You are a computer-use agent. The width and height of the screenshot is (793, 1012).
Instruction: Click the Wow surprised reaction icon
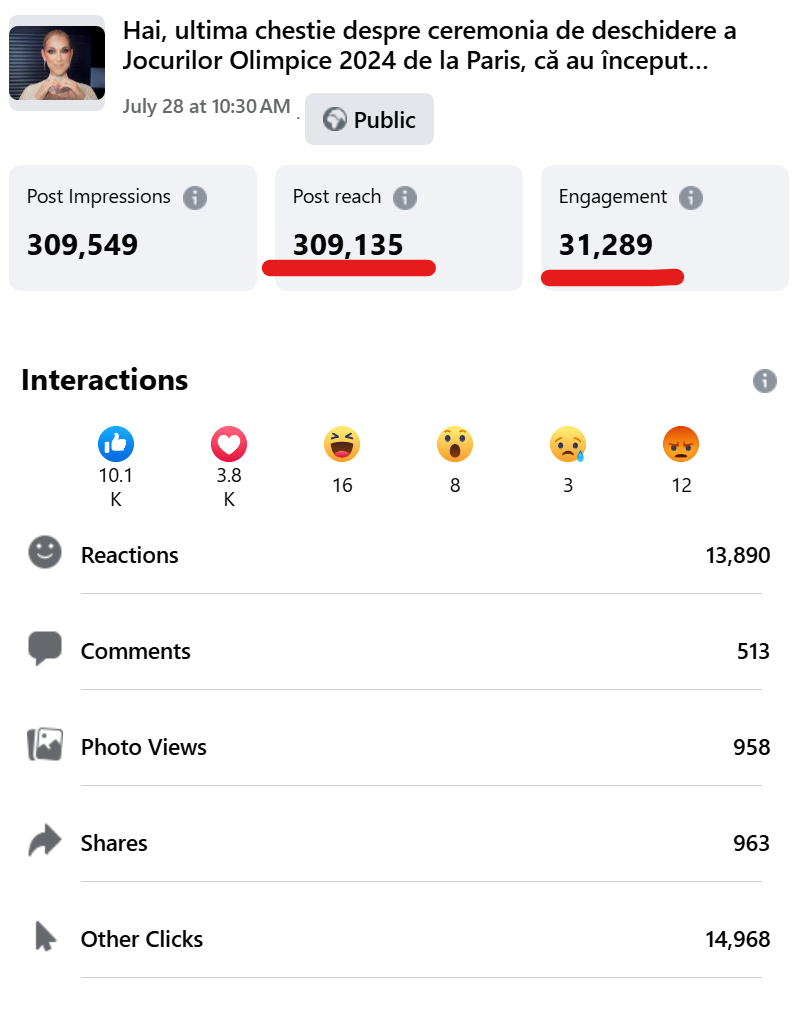455,443
